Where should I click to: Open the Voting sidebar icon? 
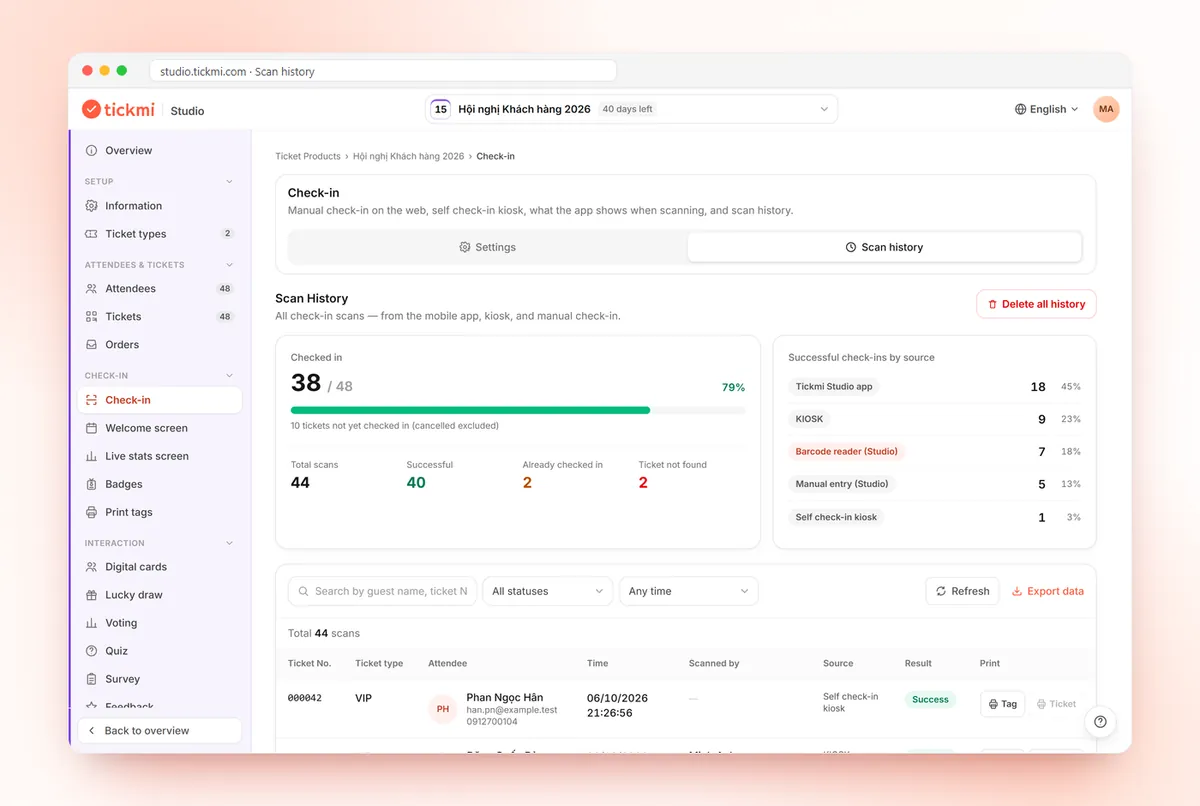click(92, 623)
